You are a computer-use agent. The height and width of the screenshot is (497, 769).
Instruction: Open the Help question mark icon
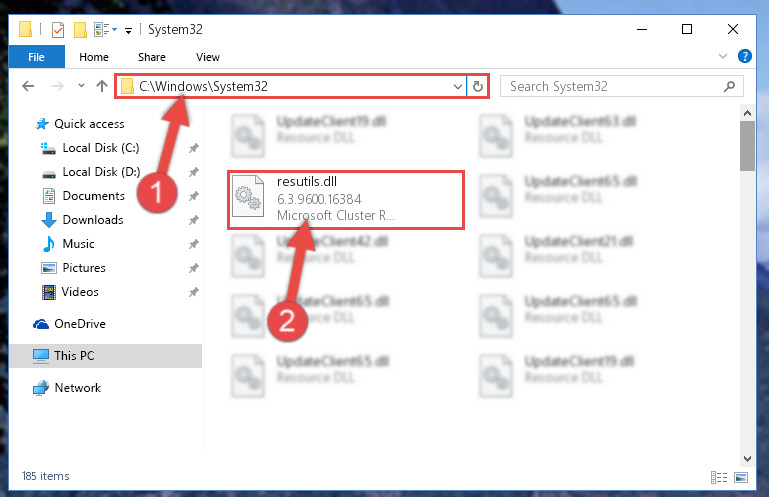744,56
